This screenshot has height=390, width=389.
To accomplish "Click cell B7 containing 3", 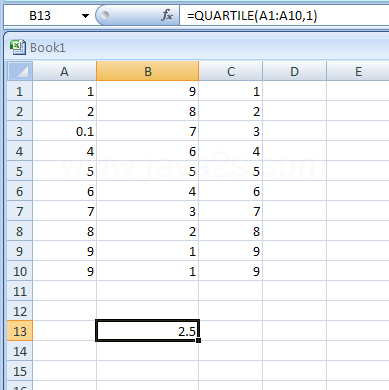I will coord(148,211).
